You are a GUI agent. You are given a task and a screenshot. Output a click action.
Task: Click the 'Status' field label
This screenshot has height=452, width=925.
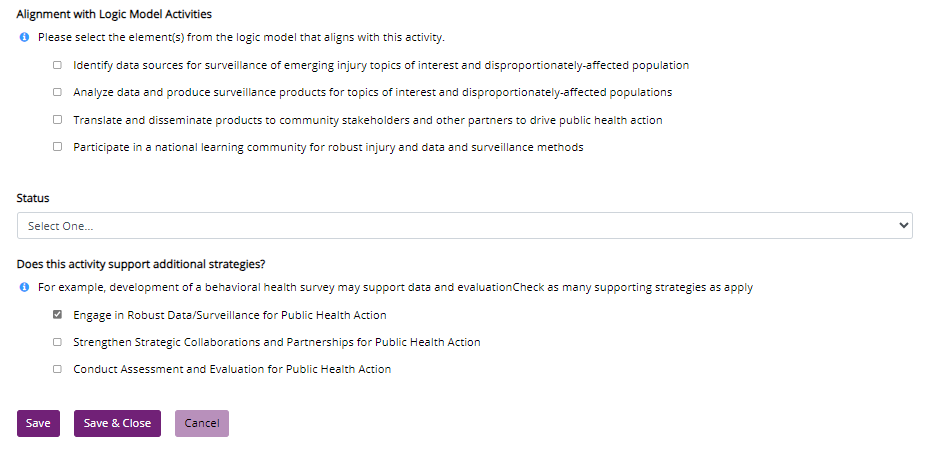tap(33, 198)
